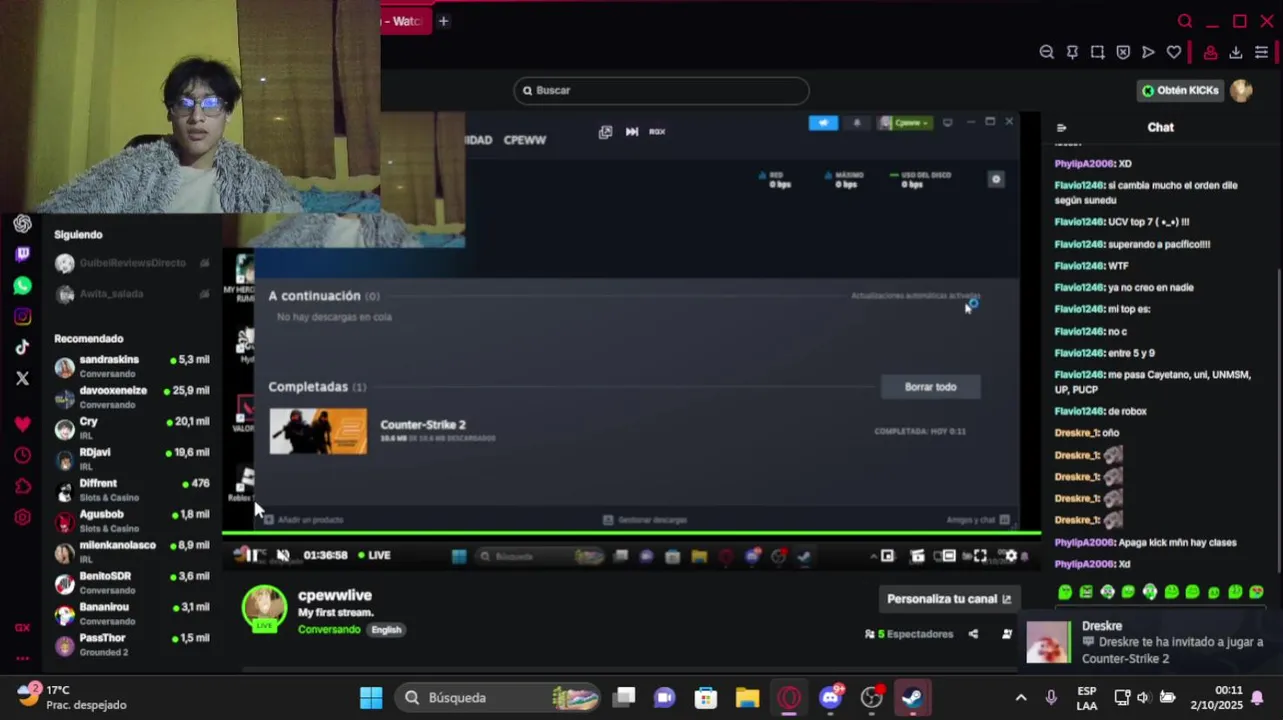Open Cry recommended channel

click(x=132, y=428)
